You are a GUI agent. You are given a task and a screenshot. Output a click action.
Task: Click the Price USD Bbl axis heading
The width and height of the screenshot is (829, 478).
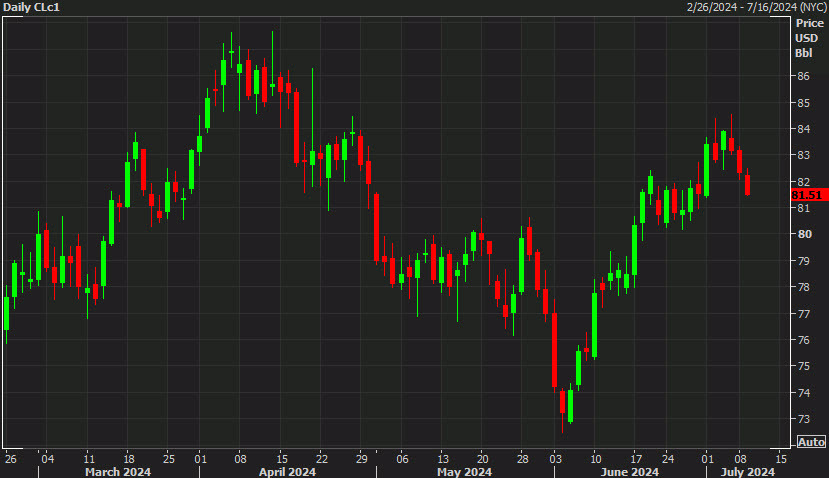(x=809, y=38)
